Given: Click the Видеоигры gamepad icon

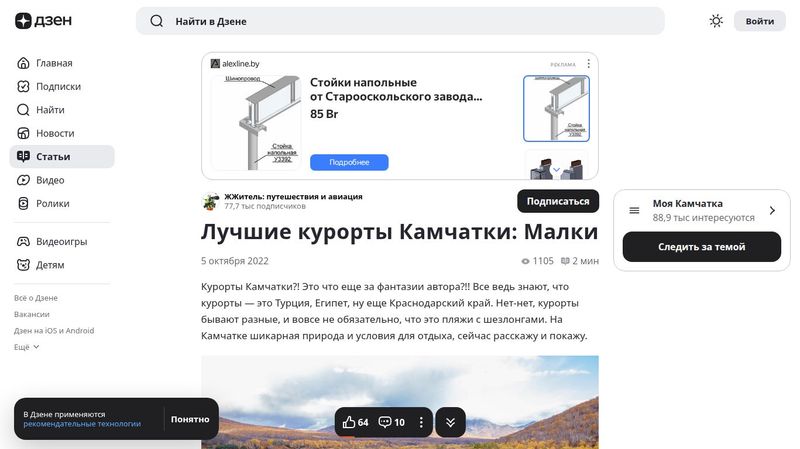Looking at the screenshot, I should [x=23, y=241].
